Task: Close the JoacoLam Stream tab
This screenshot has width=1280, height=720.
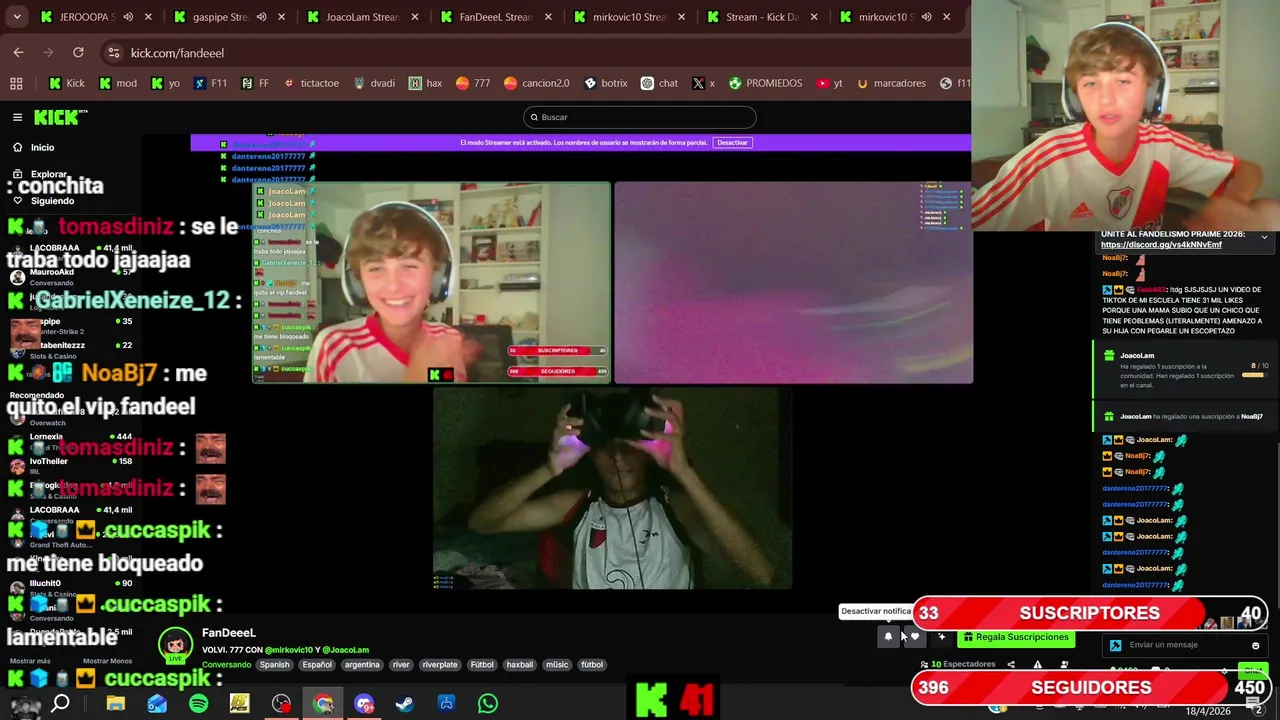Action: (415, 17)
